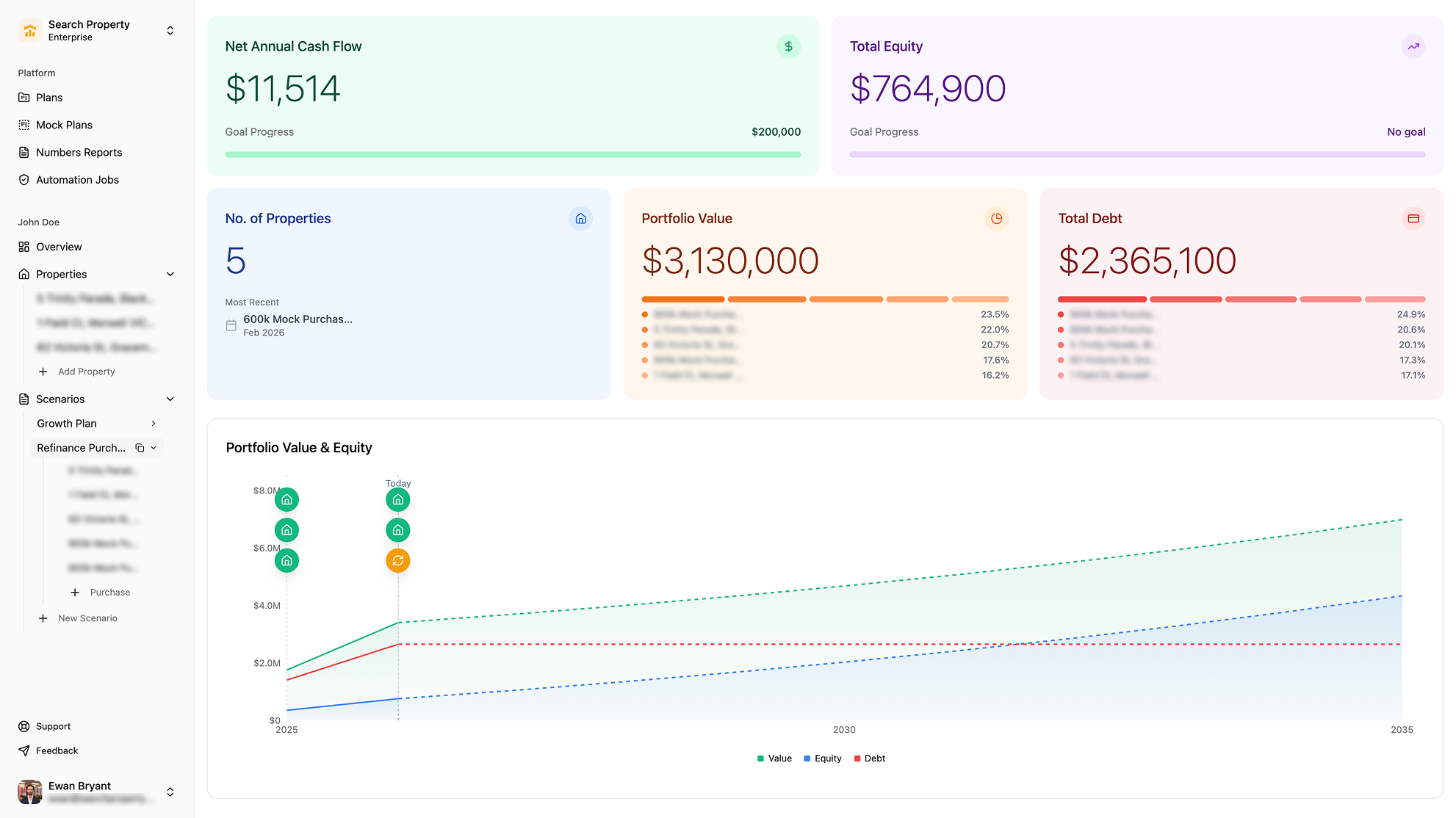Viewport: 1456px width, 818px height.
Task: Click the duplicate icon next to Refinance Purch
Action: 140,447
